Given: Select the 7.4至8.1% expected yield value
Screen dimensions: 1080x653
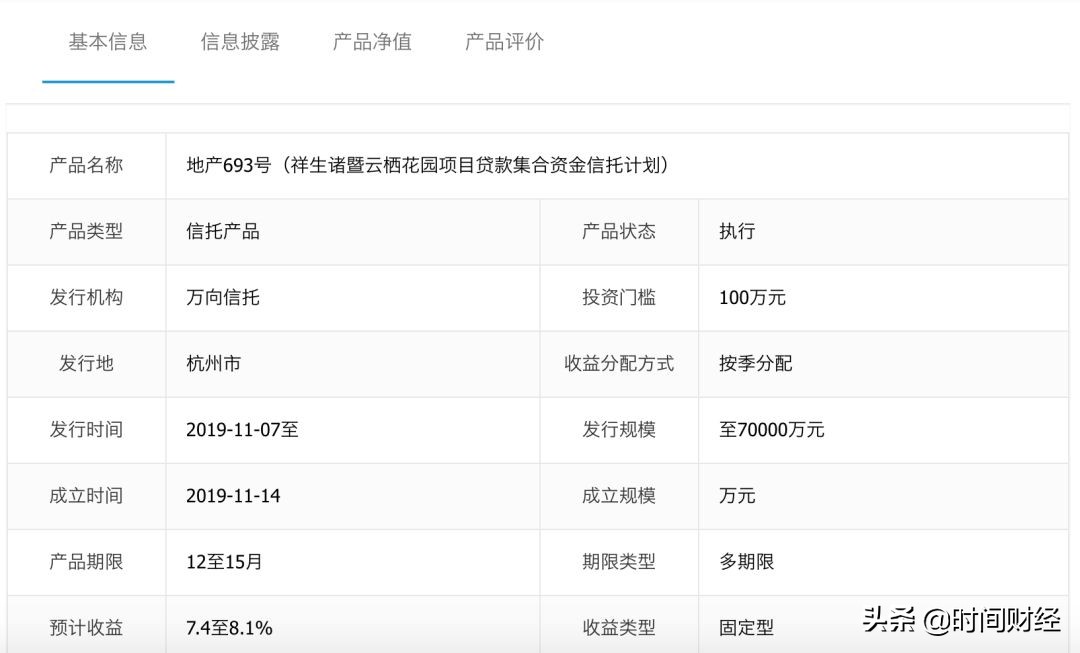Looking at the screenshot, I should point(228,628).
